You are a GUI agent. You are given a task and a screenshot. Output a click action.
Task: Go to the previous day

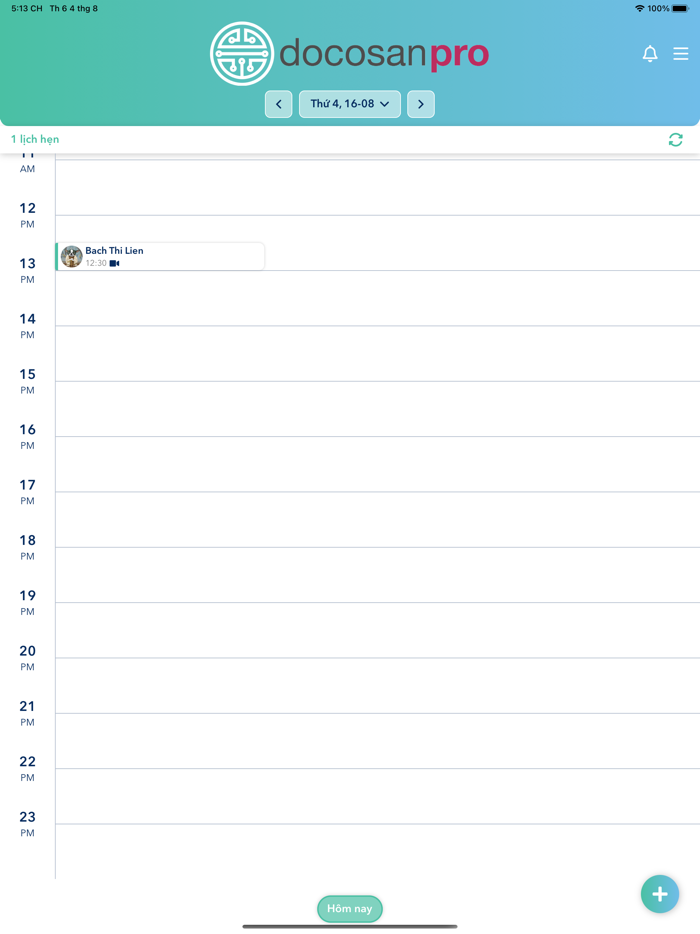click(278, 104)
